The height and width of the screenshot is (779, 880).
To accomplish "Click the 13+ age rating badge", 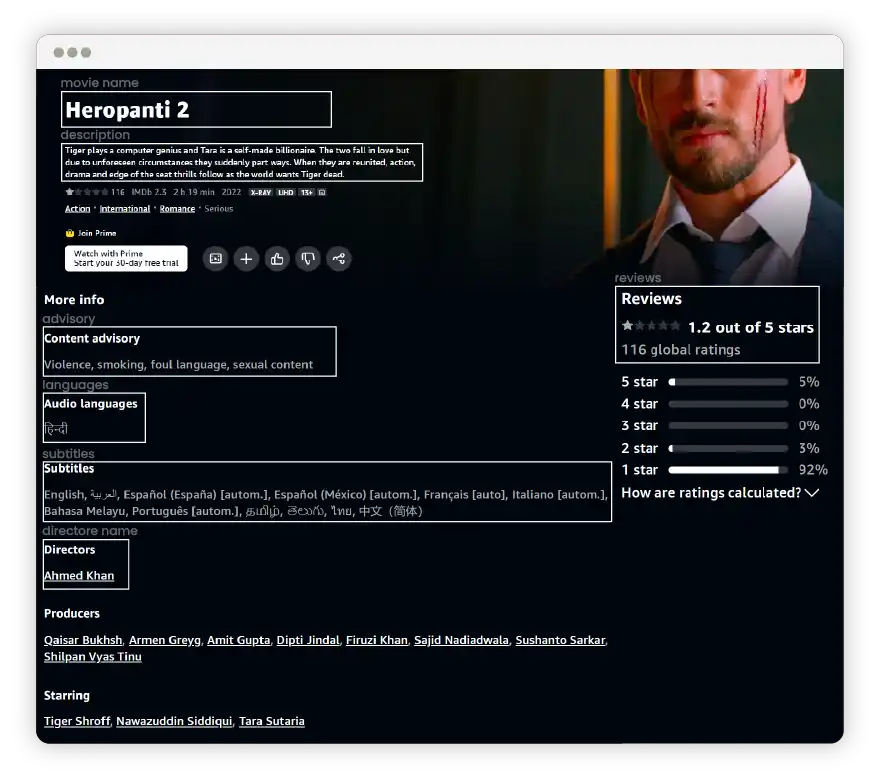I will (x=306, y=193).
